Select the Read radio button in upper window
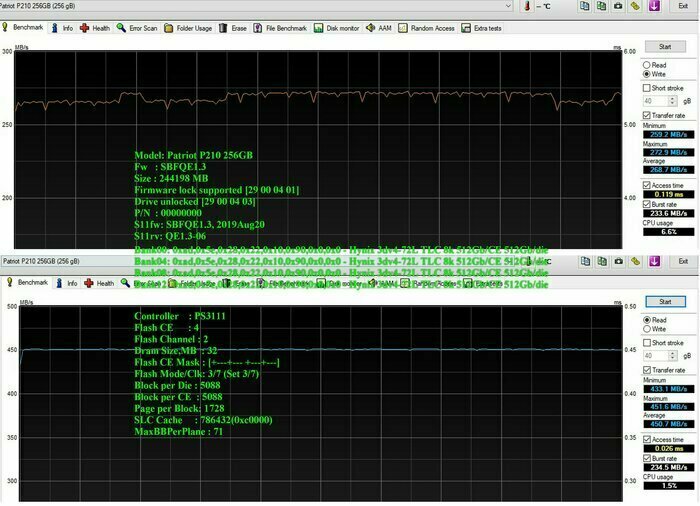 pyautogui.click(x=646, y=65)
